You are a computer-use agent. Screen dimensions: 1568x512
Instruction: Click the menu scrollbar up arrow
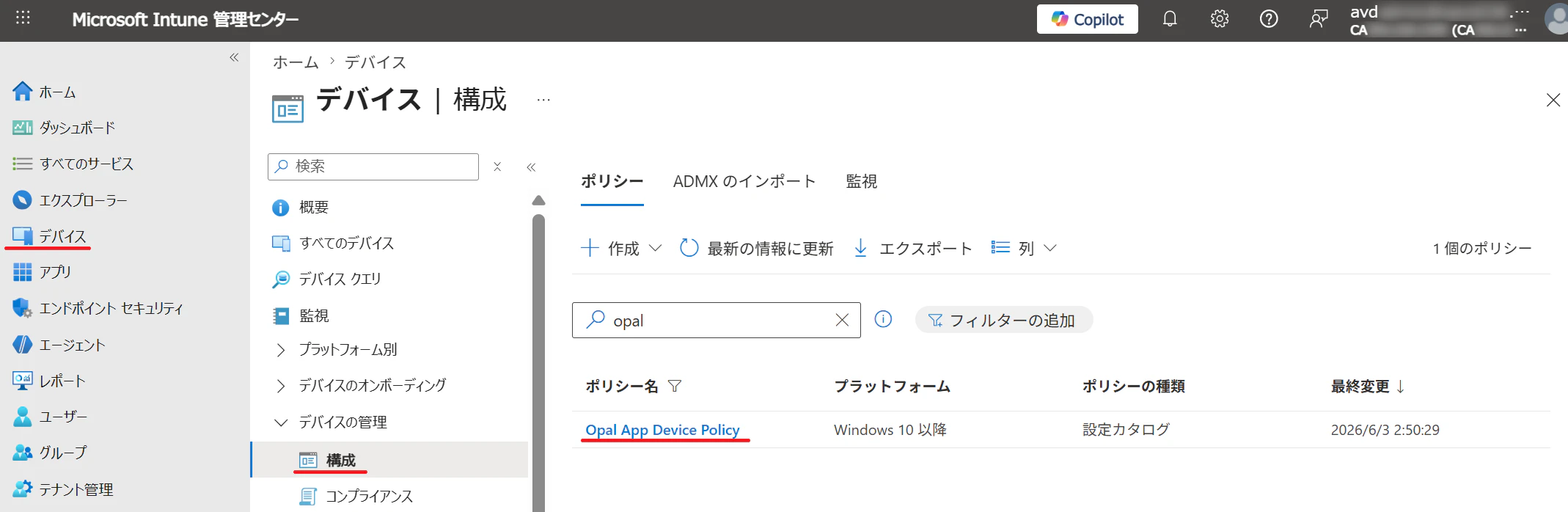pos(538,200)
